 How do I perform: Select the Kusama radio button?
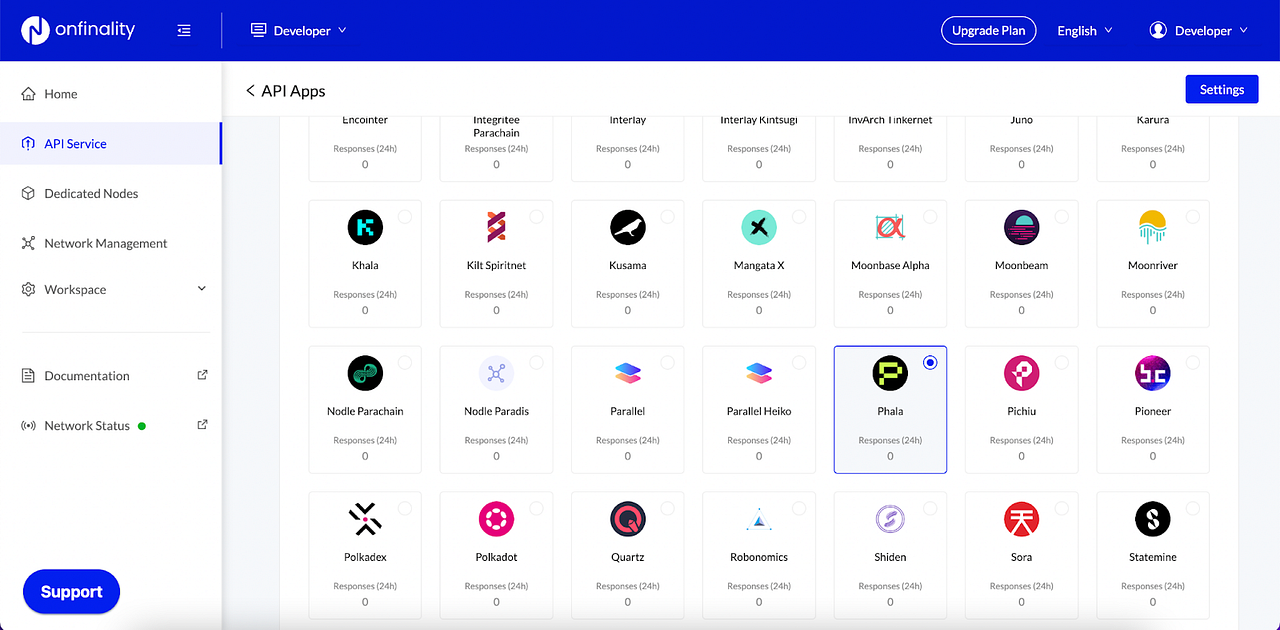pyautogui.click(x=668, y=216)
